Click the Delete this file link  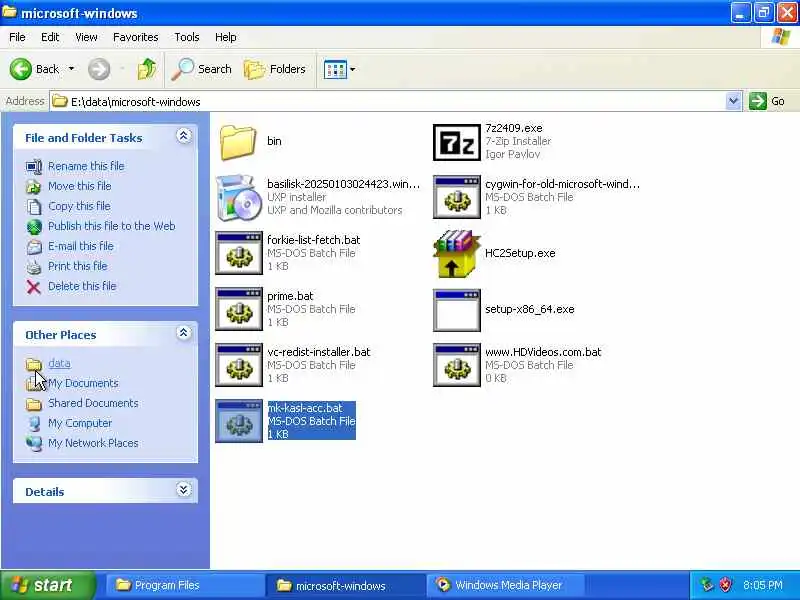click(82, 286)
